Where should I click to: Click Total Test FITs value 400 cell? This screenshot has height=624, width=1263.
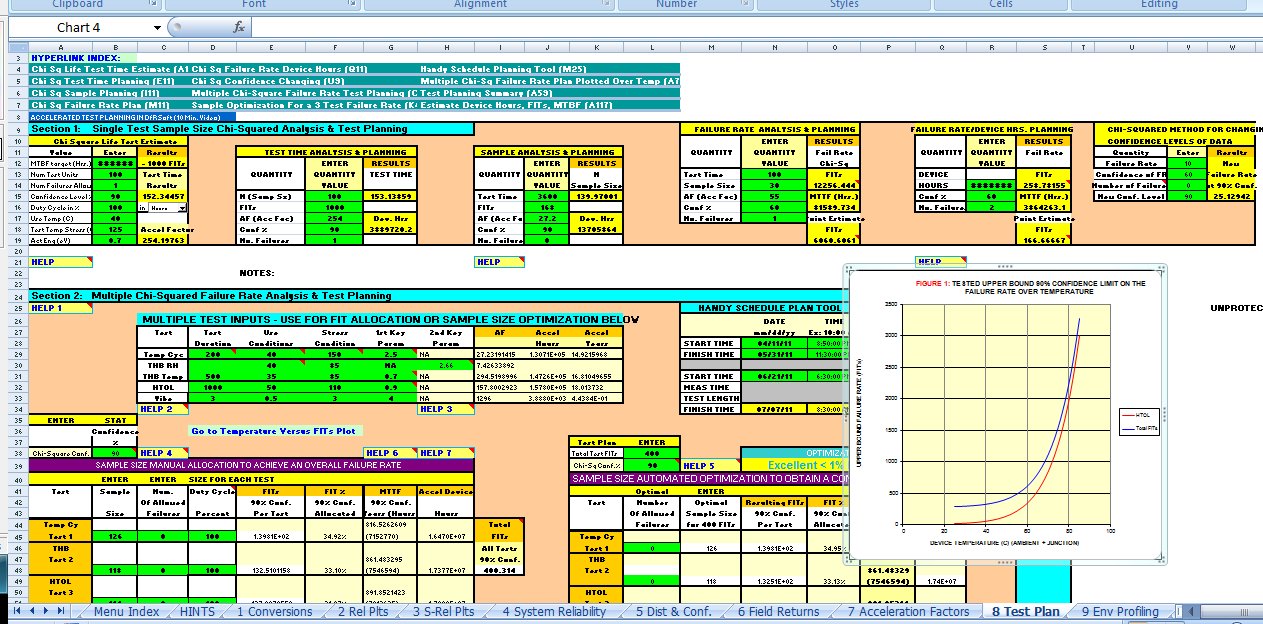(x=652, y=453)
